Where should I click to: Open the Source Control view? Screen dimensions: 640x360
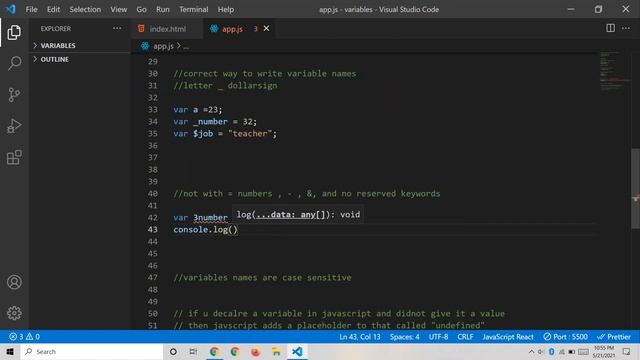tap(14, 95)
